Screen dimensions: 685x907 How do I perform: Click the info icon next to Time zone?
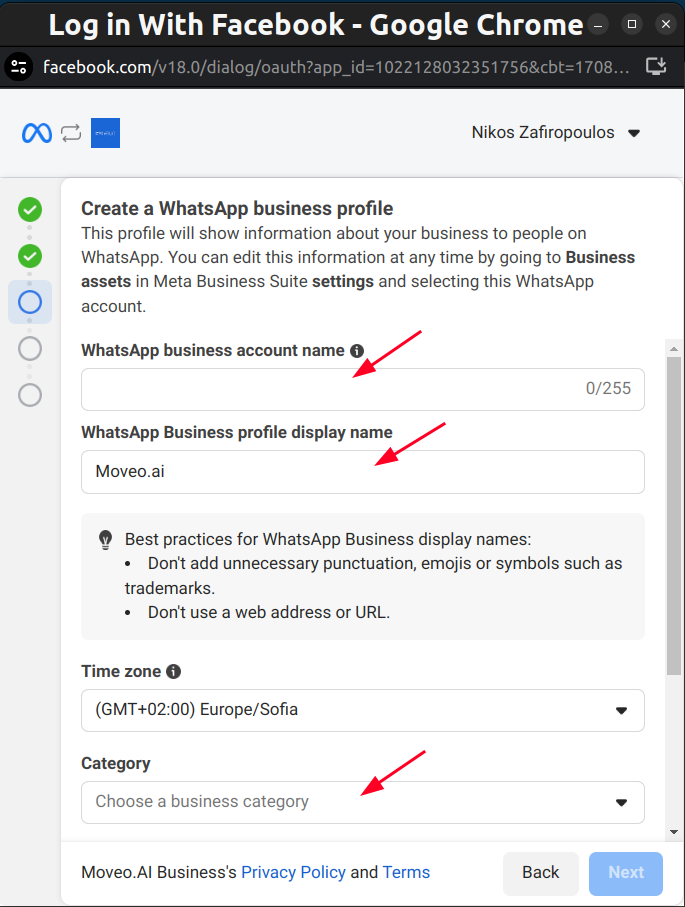coord(174,672)
